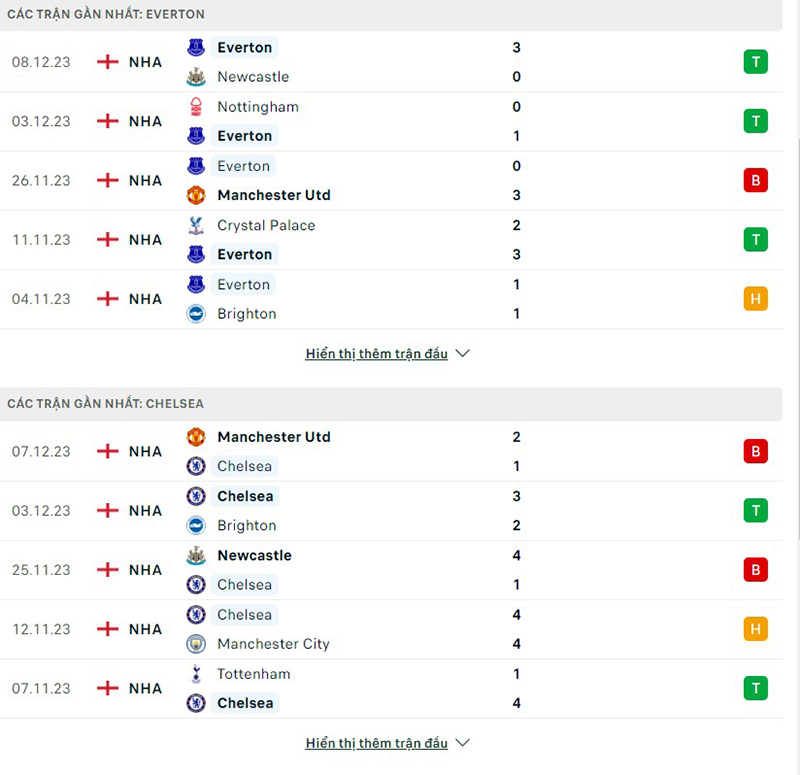Open Everton's 'Hiển thị thêm trận đấu' link

coord(375,352)
